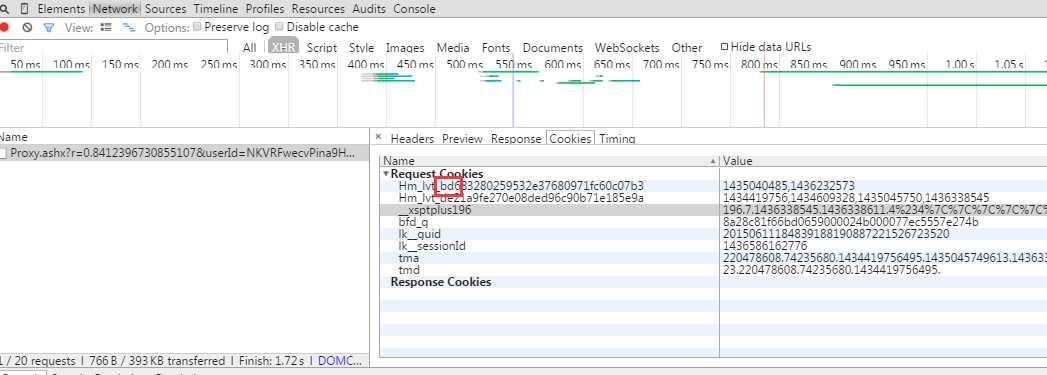Toggle the mobile device mode icon
1047x375 pixels.
click(24, 9)
